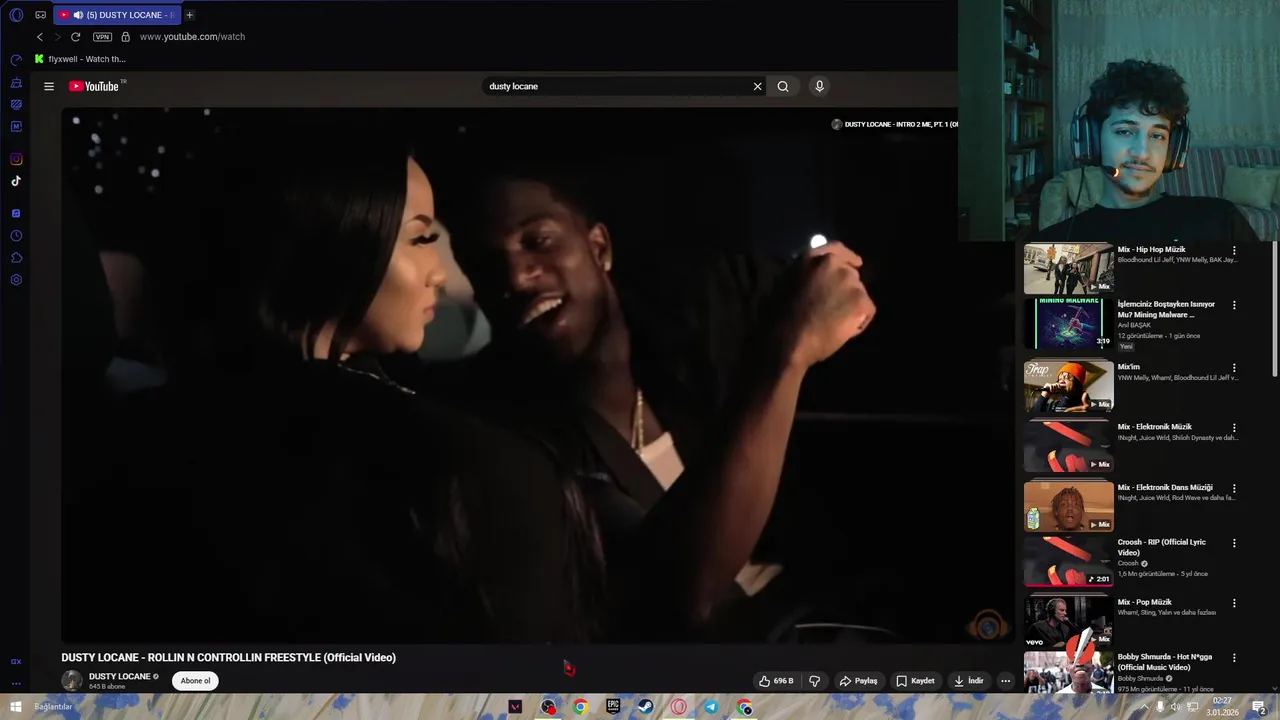Image resolution: width=1280 pixels, height=720 pixels.
Task: Open the Mix'im playlist title
Action: 1128,367
